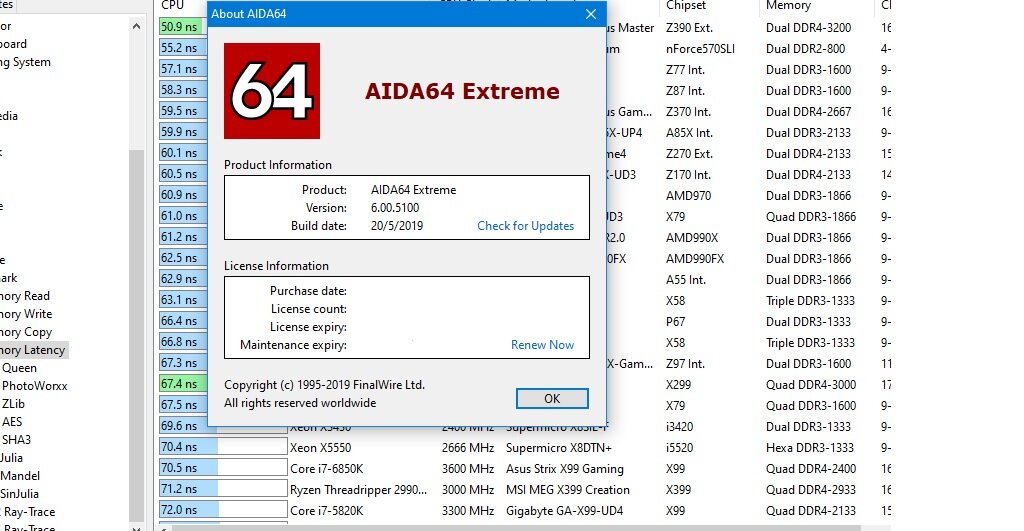
Task: Sort by the Chipset column header
Action: [x=686, y=6]
